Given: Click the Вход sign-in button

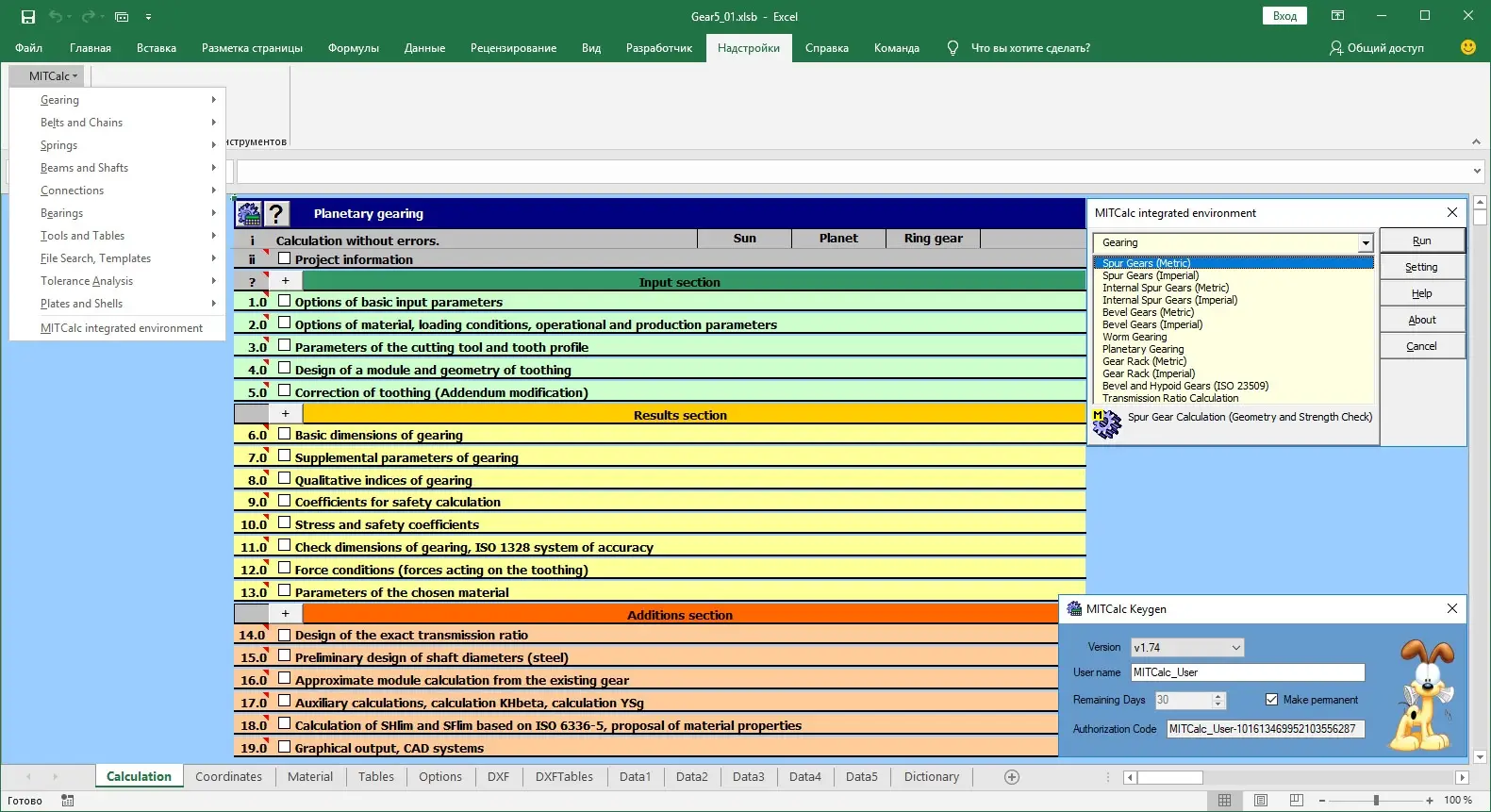Looking at the screenshot, I should point(1284,16).
